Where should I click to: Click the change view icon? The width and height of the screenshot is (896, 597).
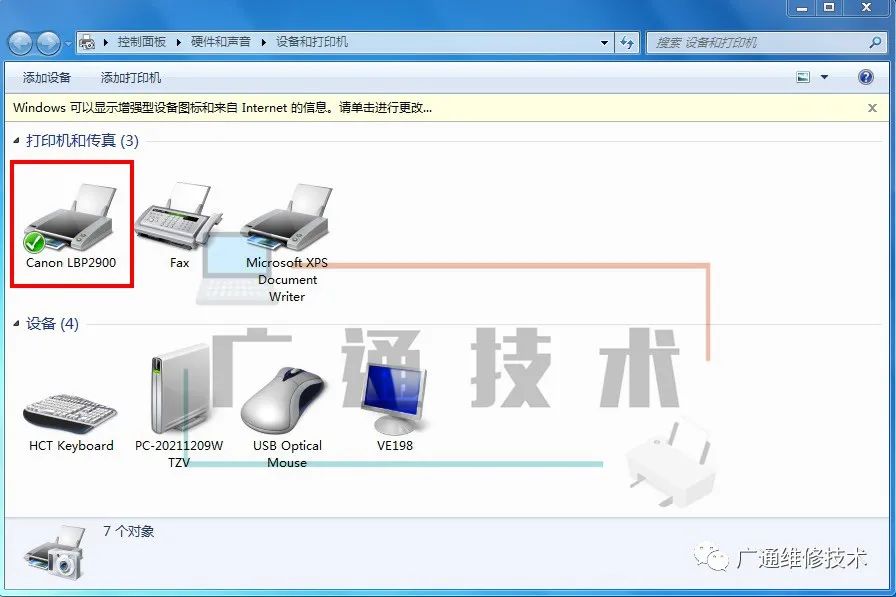tap(803, 77)
